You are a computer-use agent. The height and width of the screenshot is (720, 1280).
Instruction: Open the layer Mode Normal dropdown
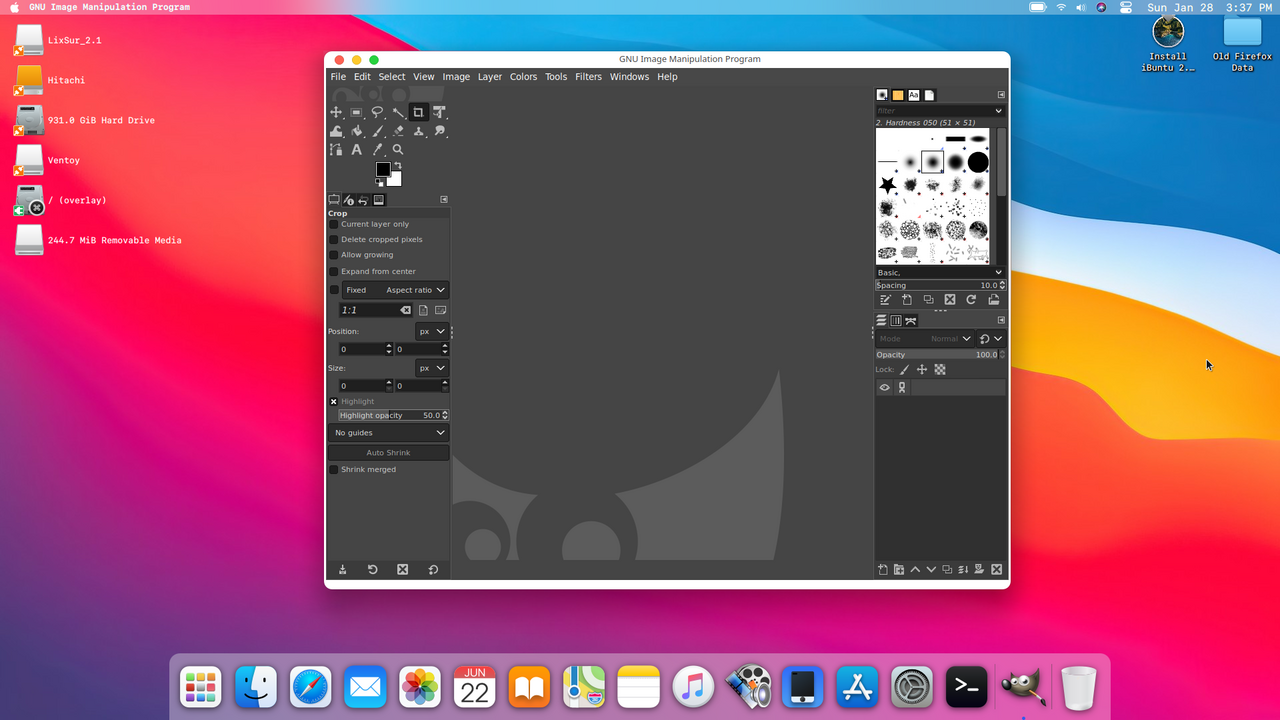click(925, 339)
